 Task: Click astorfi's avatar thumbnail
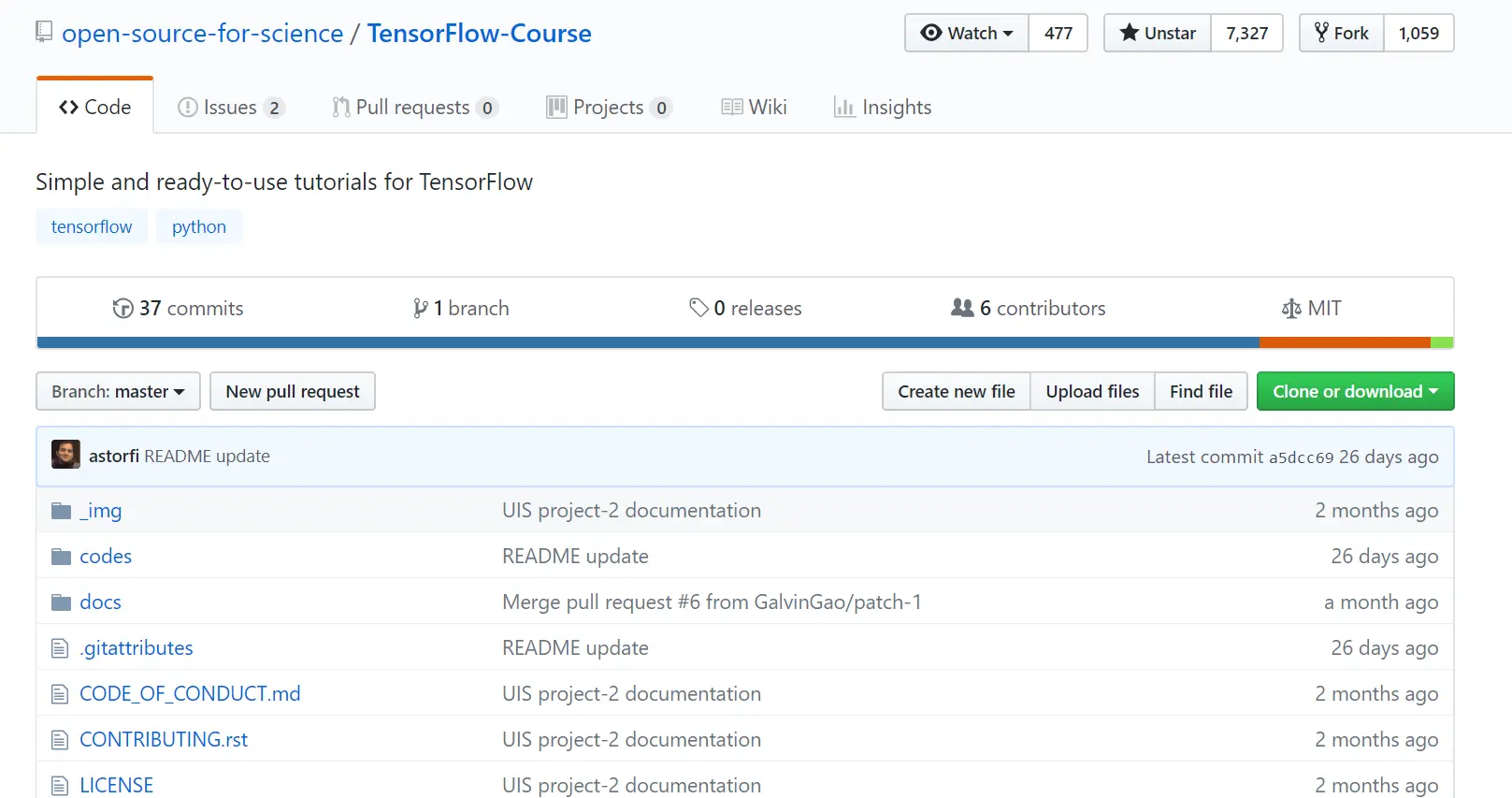point(65,455)
